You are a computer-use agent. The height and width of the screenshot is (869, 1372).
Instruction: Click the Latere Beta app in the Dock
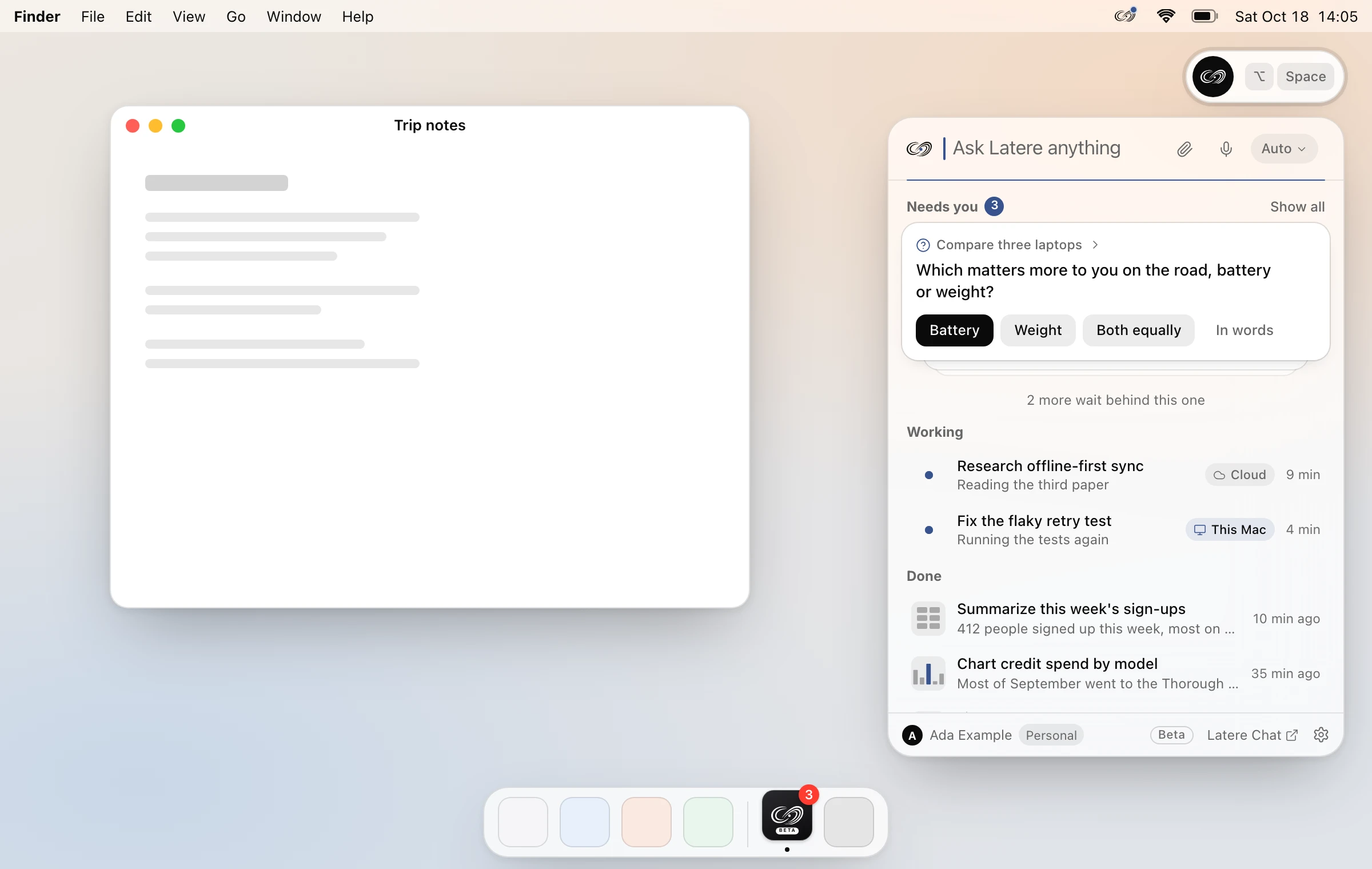pyautogui.click(x=787, y=815)
